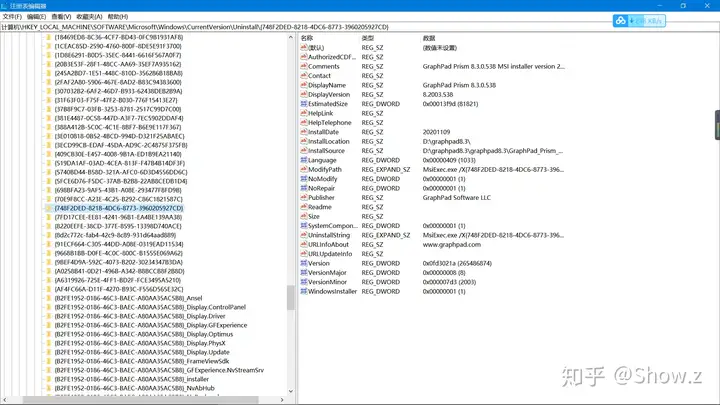
Task: Select the VersionMajor DWORD icon
Action: (304, 273)
